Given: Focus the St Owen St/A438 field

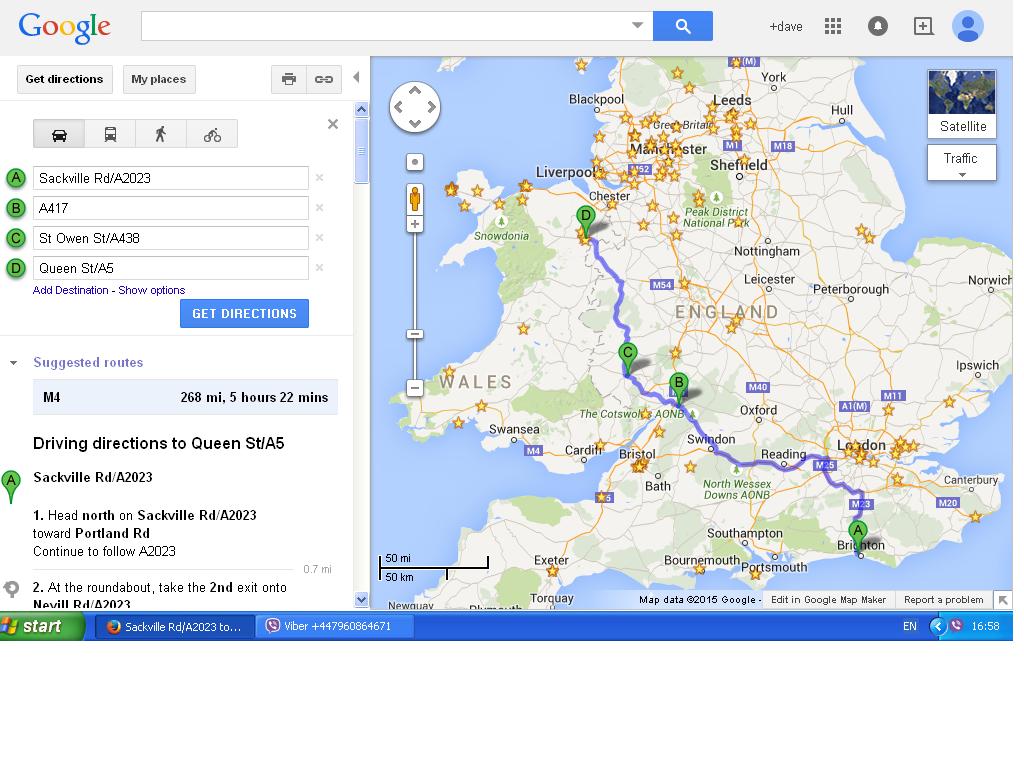Looking at the screenshot, I should [x=170, y=238].
